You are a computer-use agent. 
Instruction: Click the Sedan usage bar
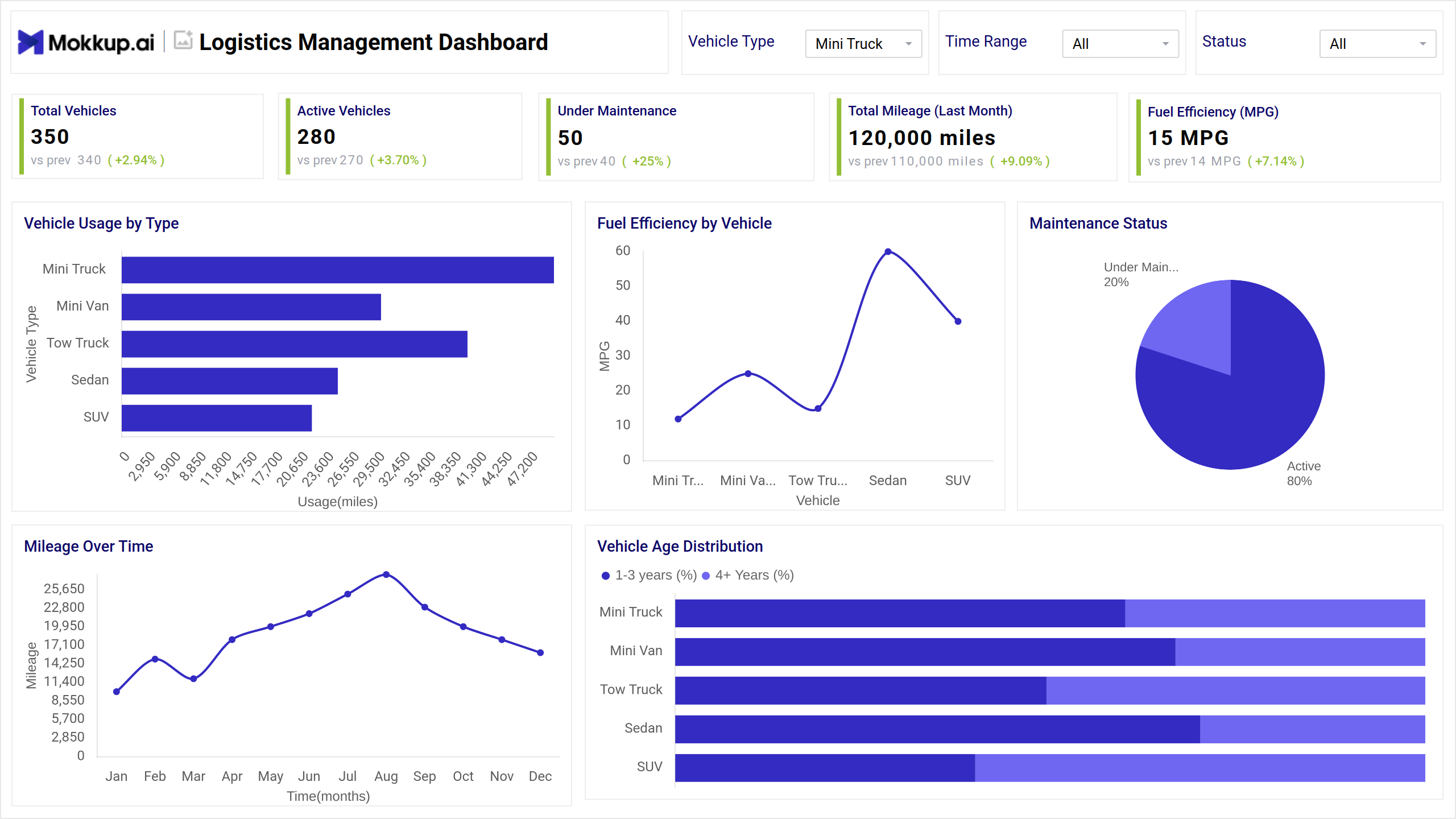pos(230,380)
